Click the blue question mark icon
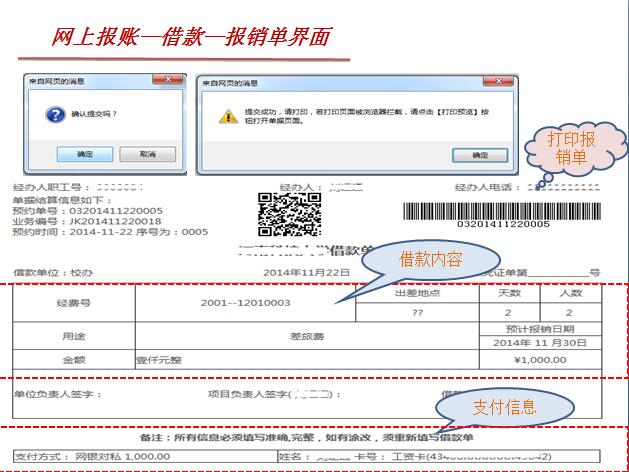The width and height of the screenshot is (629, 472). pos(51,115)
